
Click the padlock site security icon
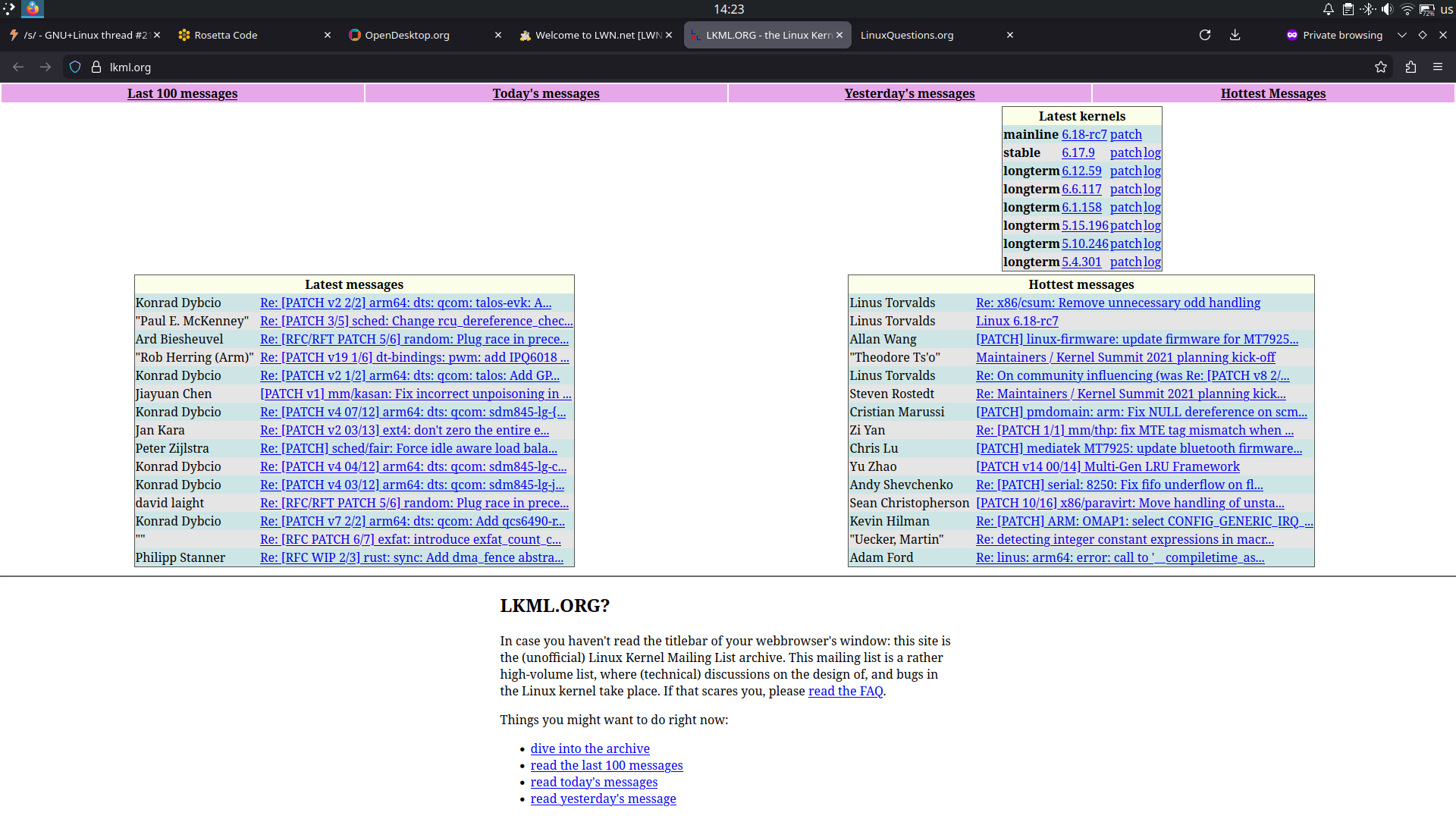coord(96,67)
